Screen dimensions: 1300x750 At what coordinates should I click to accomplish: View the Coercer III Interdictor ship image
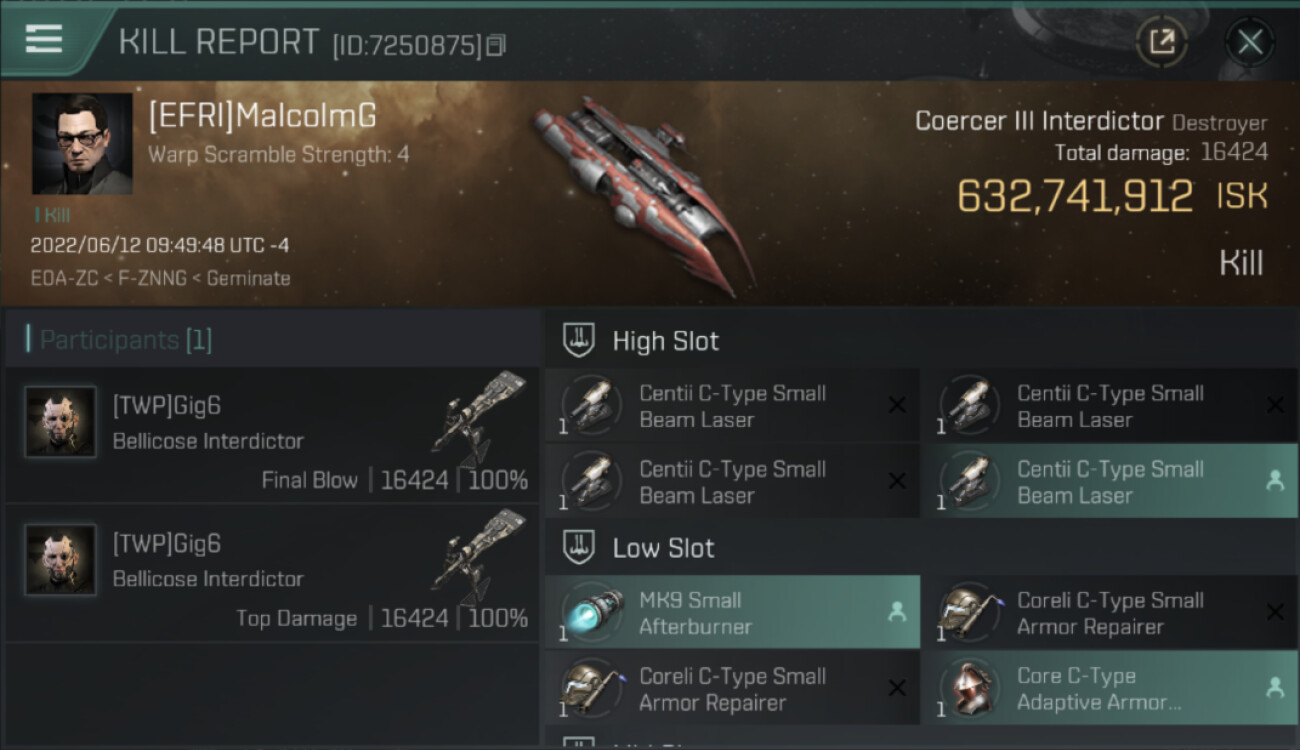click(x=640, y=190)
